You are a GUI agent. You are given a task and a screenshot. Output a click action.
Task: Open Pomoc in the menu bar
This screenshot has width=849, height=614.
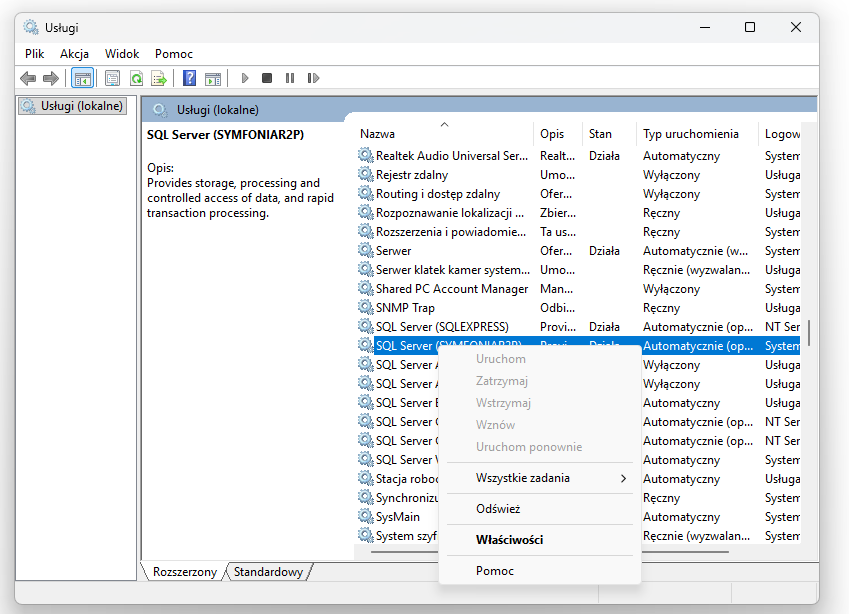coord(174,54)
